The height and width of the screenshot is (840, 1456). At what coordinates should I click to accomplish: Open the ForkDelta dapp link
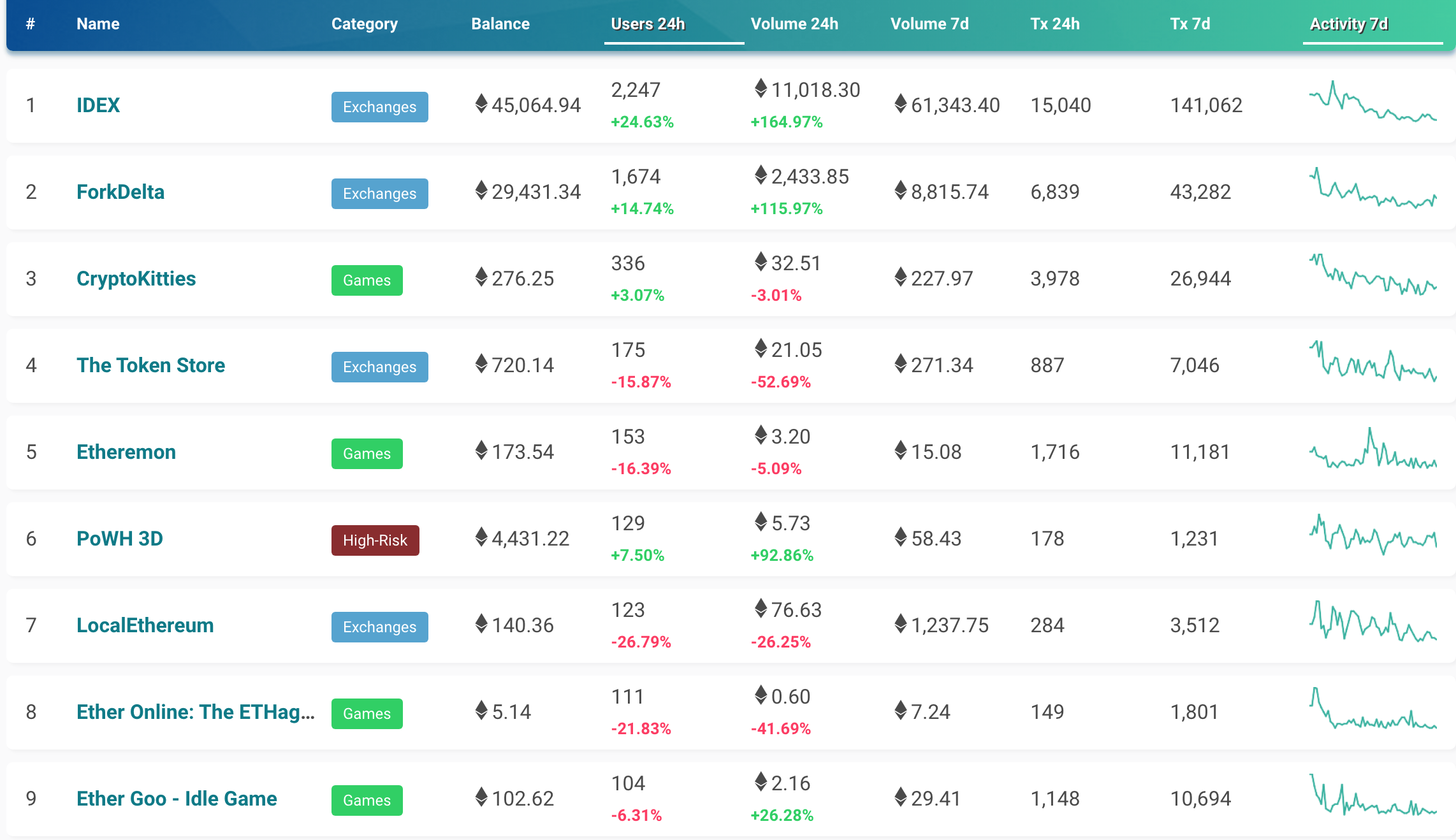point(120,192)
